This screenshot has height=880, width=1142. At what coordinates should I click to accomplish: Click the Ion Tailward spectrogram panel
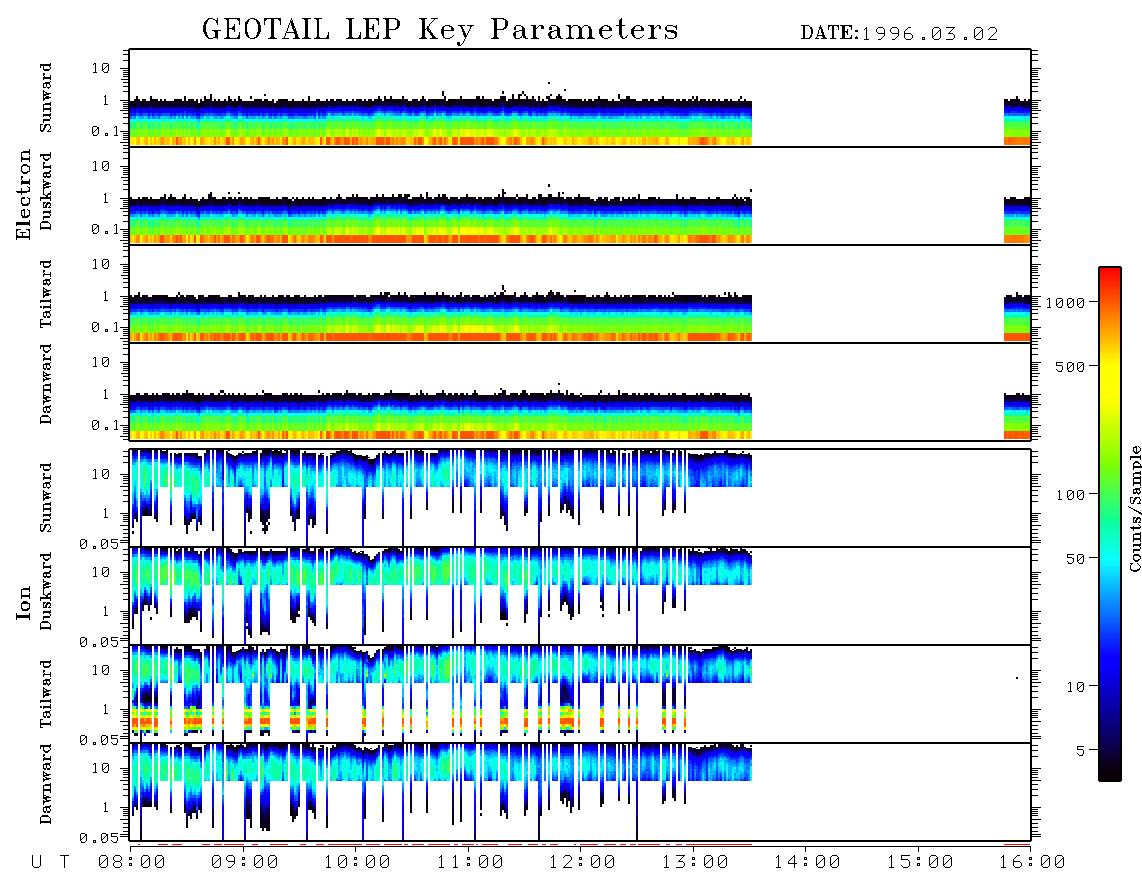click(580, 694)
